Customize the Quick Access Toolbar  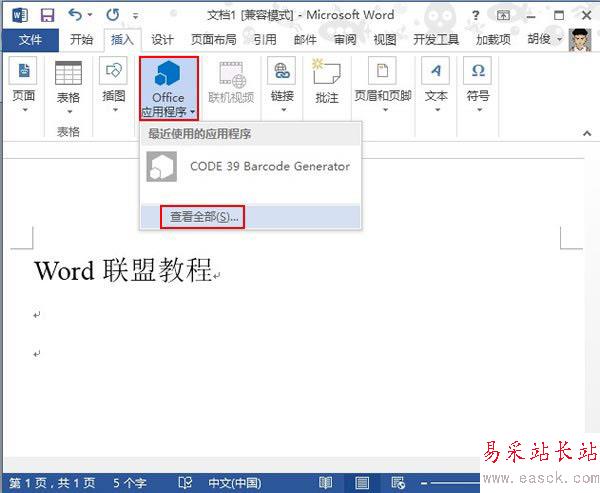pyautogui.click(x=135, y=16)
